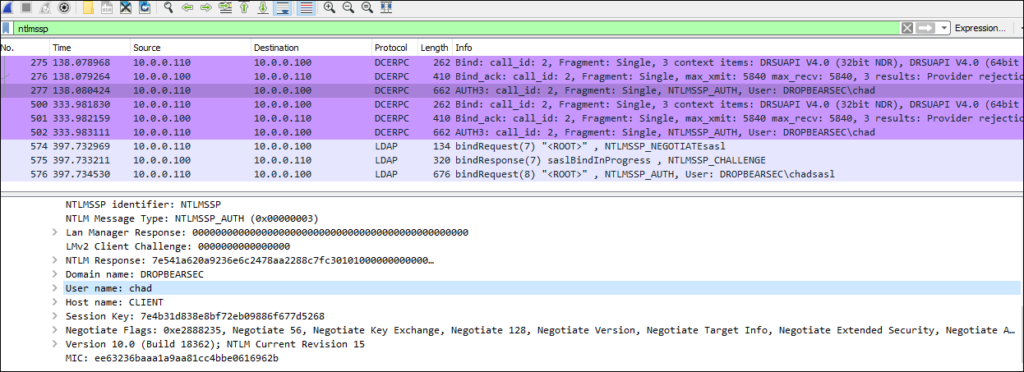Select the MIC value line
Image resolution: width=1024 pixels, height=372 pixels.
pos(172,358)
